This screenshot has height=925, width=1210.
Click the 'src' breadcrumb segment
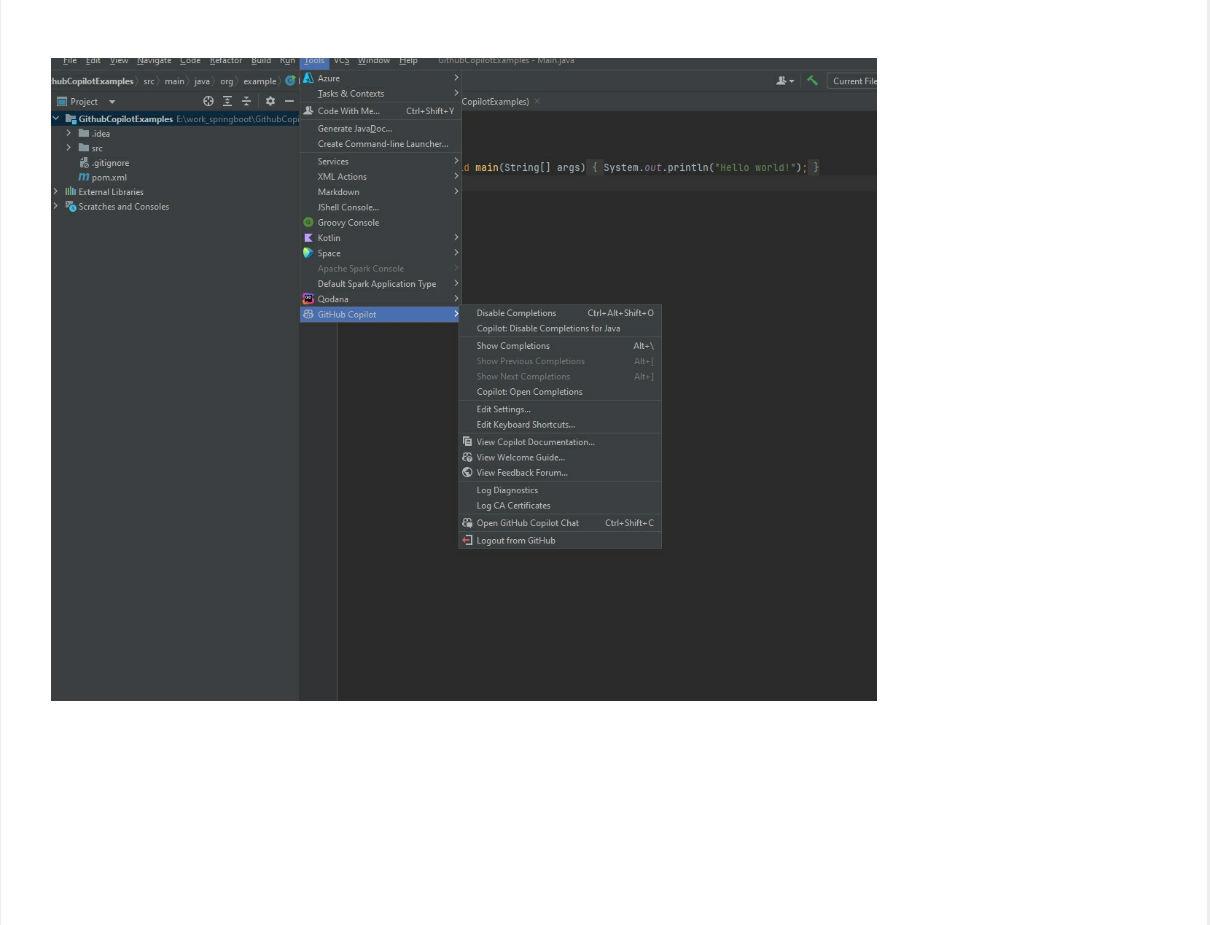148,81
